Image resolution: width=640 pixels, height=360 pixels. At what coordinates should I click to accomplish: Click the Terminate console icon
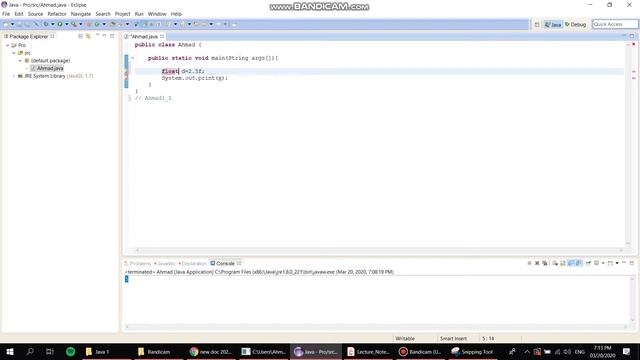point(529,263)
